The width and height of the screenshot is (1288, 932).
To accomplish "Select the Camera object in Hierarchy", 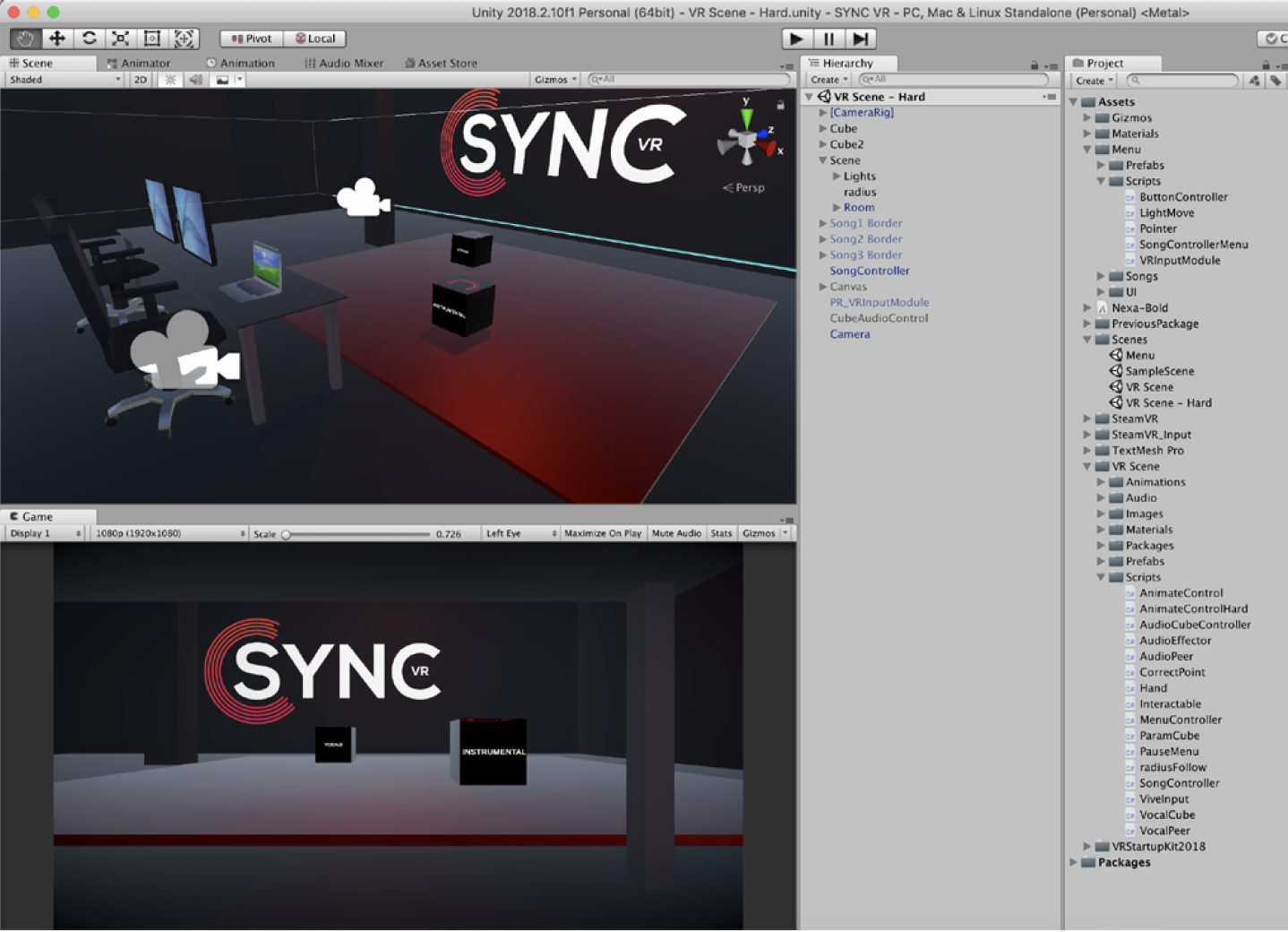I will (x=849, y=334).
